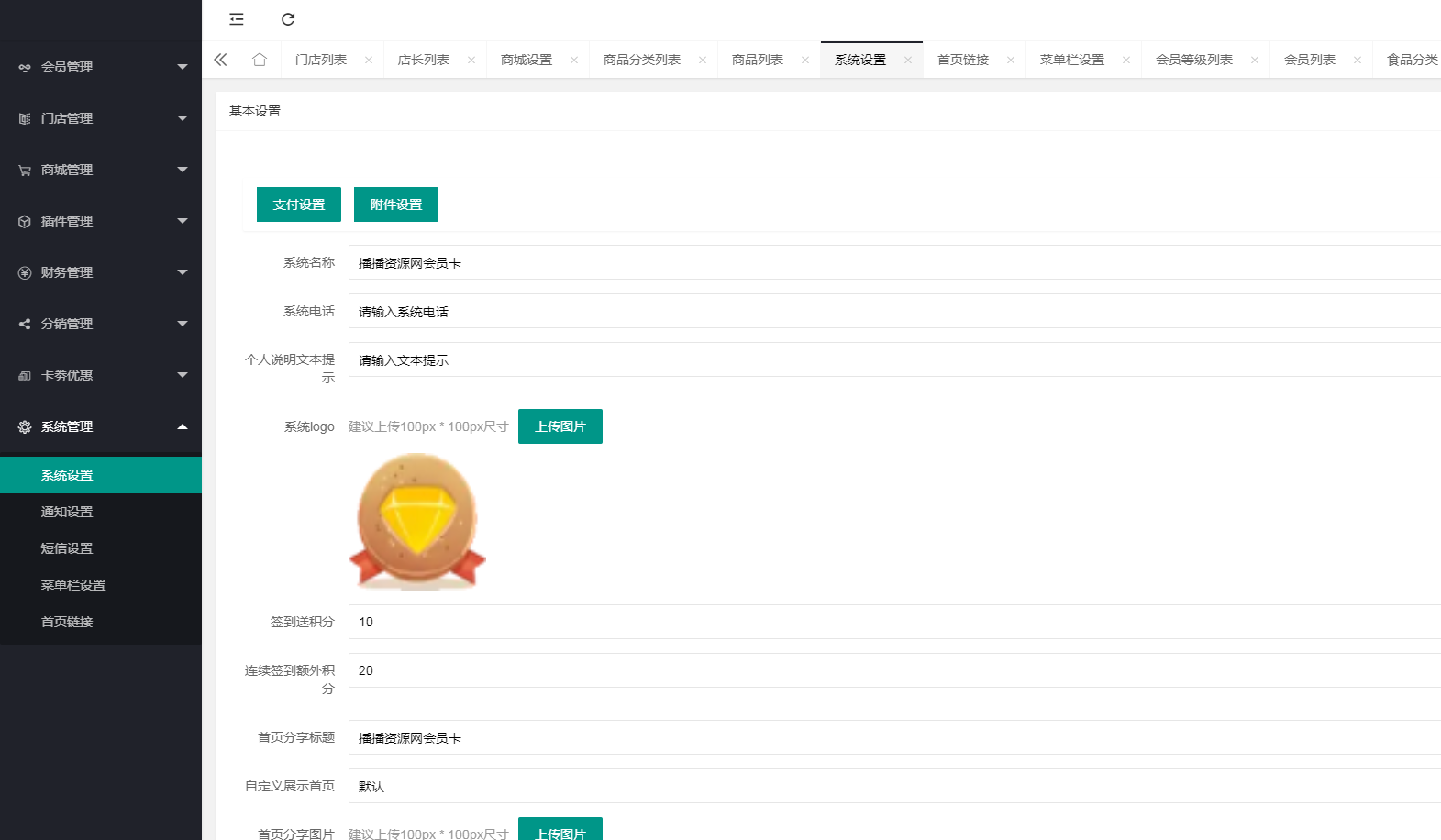Open the 会员列表 tab

pyautogui.click(x=1310, y=60)
